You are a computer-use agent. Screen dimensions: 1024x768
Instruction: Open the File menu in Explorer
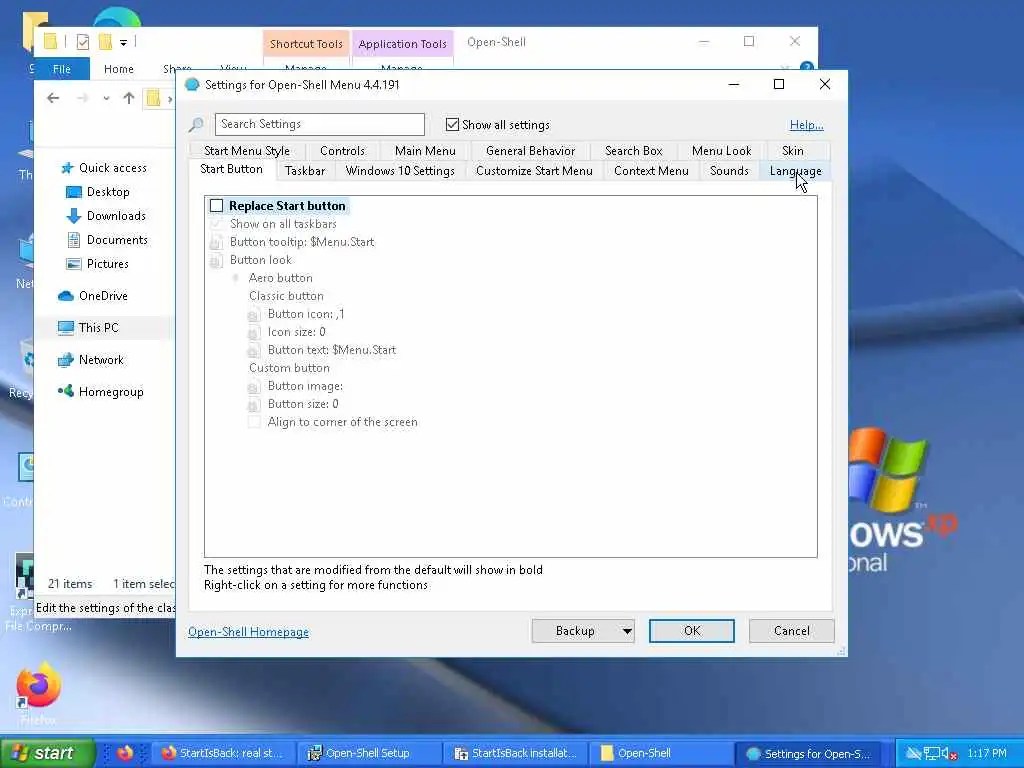click(61, 69)
